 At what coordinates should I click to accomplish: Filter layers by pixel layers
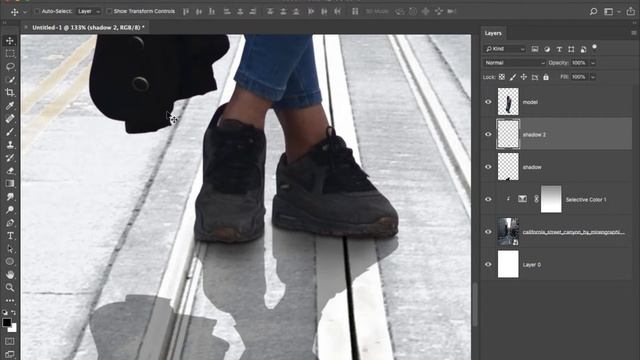[535, 49]
